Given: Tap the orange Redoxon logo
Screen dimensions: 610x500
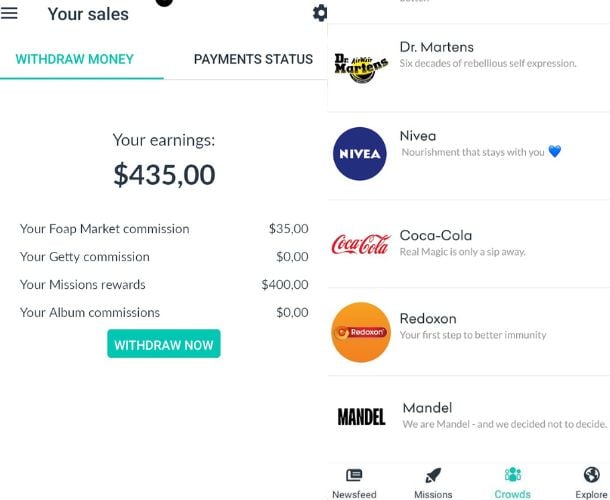Looking at the screenshot, I should pyautogui.click(x=360, y=331).
